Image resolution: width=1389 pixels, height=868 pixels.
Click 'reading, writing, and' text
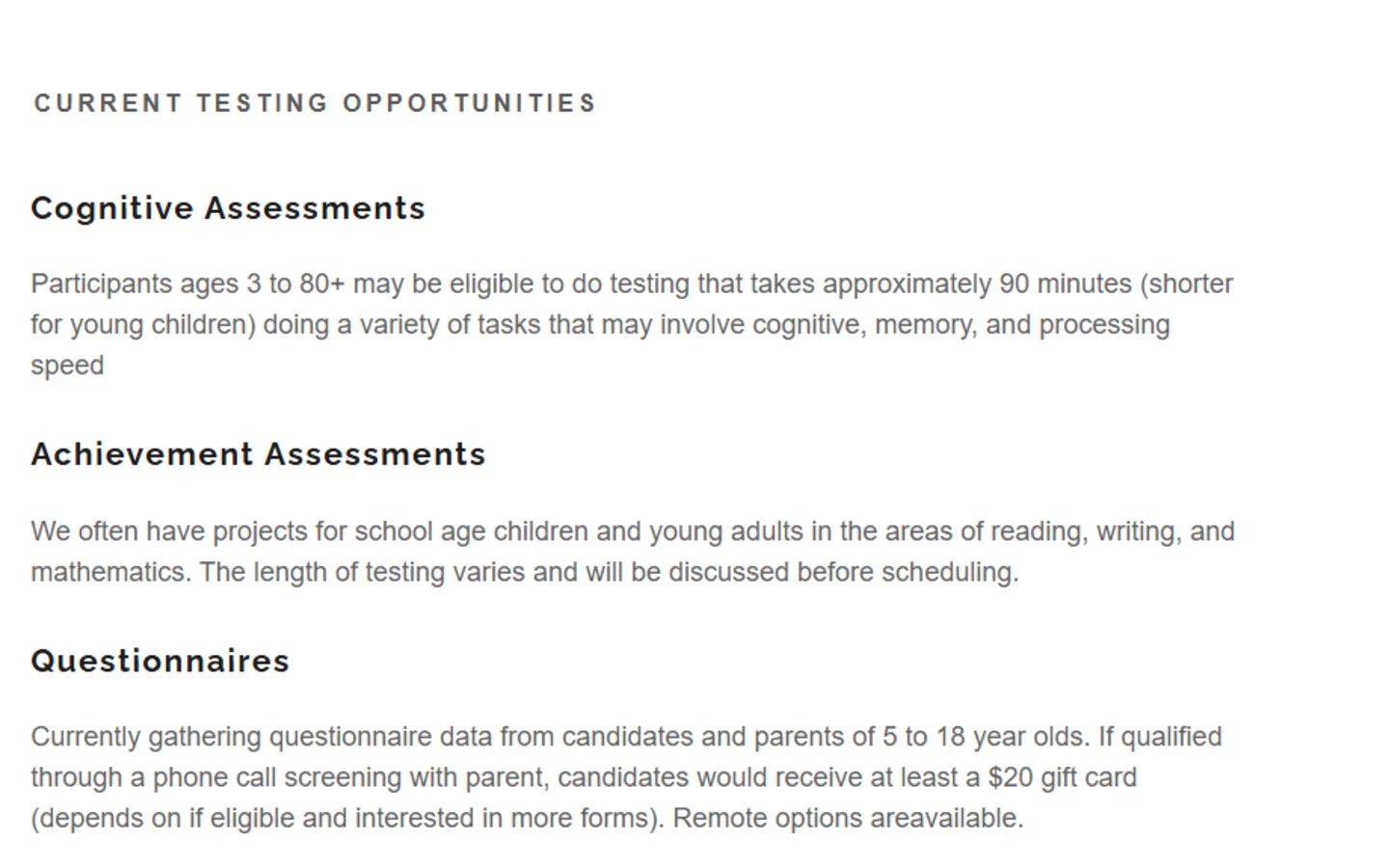click(1113, 531)
